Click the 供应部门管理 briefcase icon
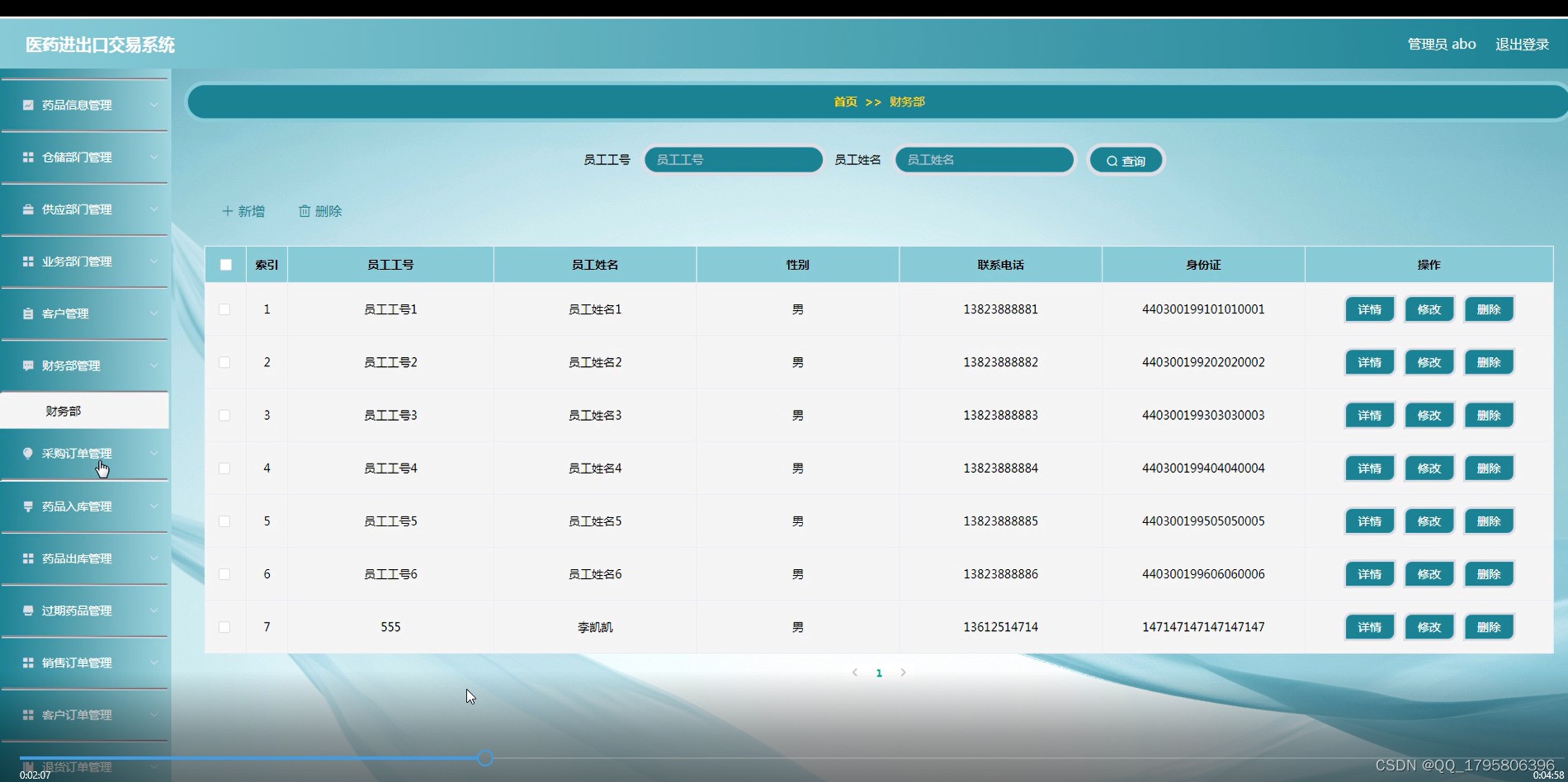Image resolution: width=1568 pixels, height=782 pixels. click(x=28, y=209)
